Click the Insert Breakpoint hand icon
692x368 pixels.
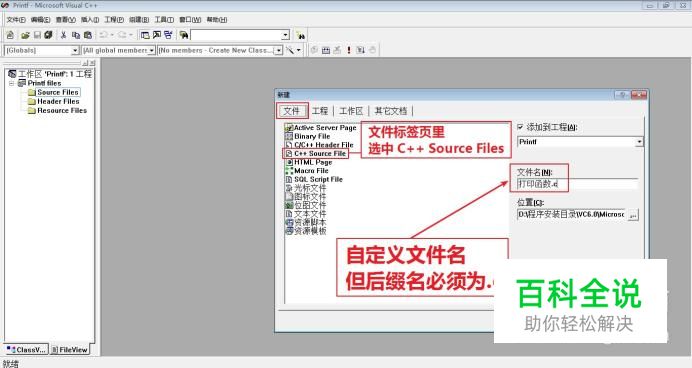[372, 50]
